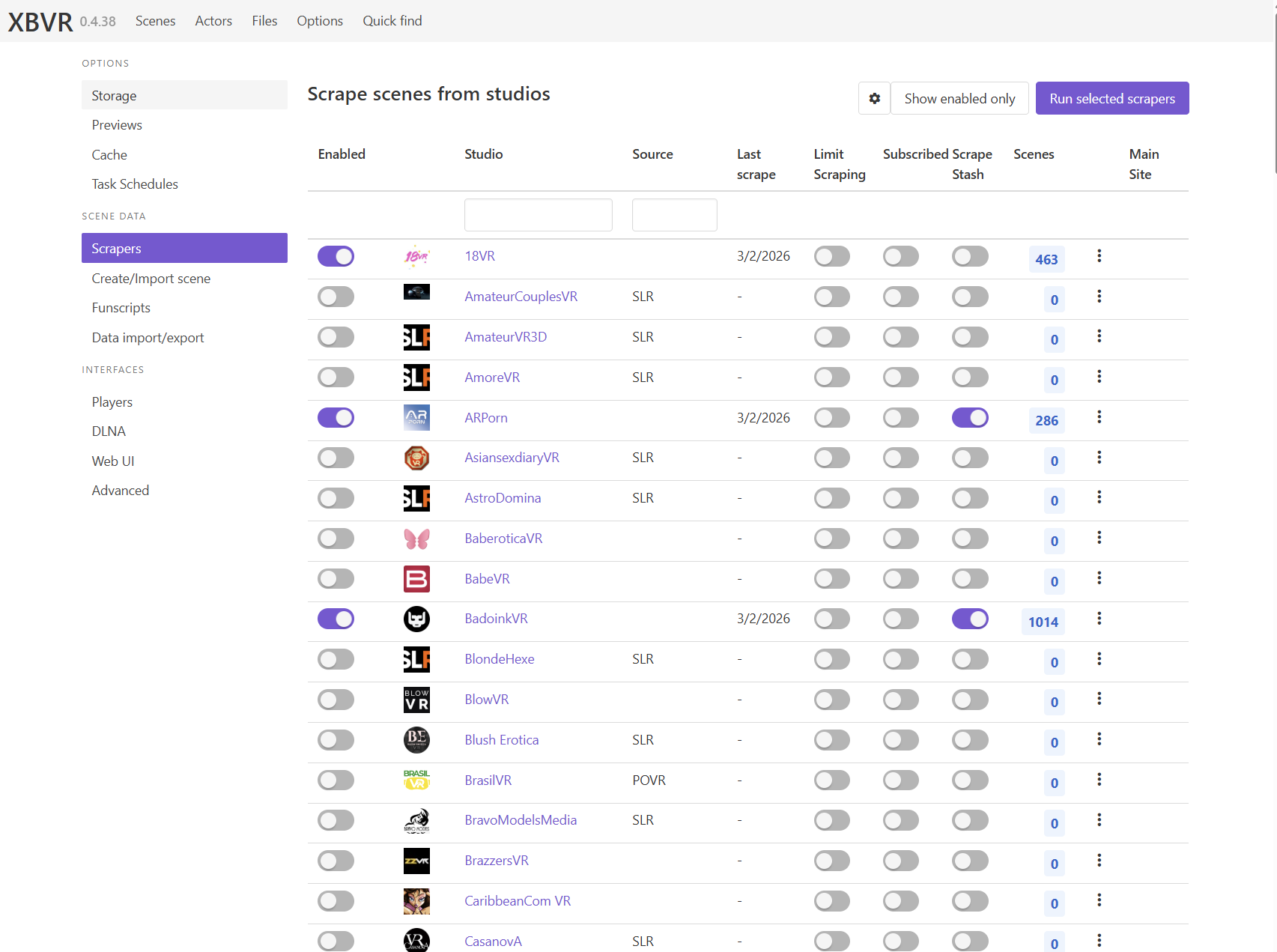
Task: Click the ARPorn studio logo thumbnail
Action: 416,417
